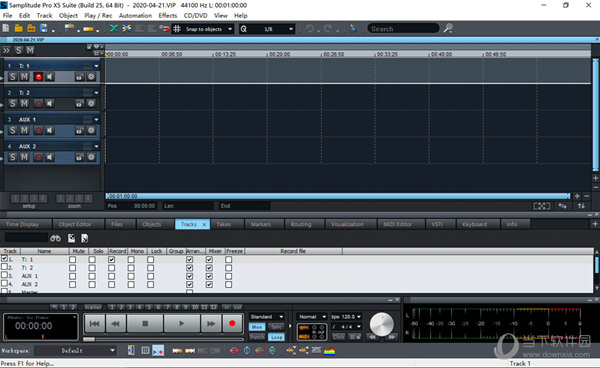Expand AUX 1 track header dropdown arrow

[96, 119]
